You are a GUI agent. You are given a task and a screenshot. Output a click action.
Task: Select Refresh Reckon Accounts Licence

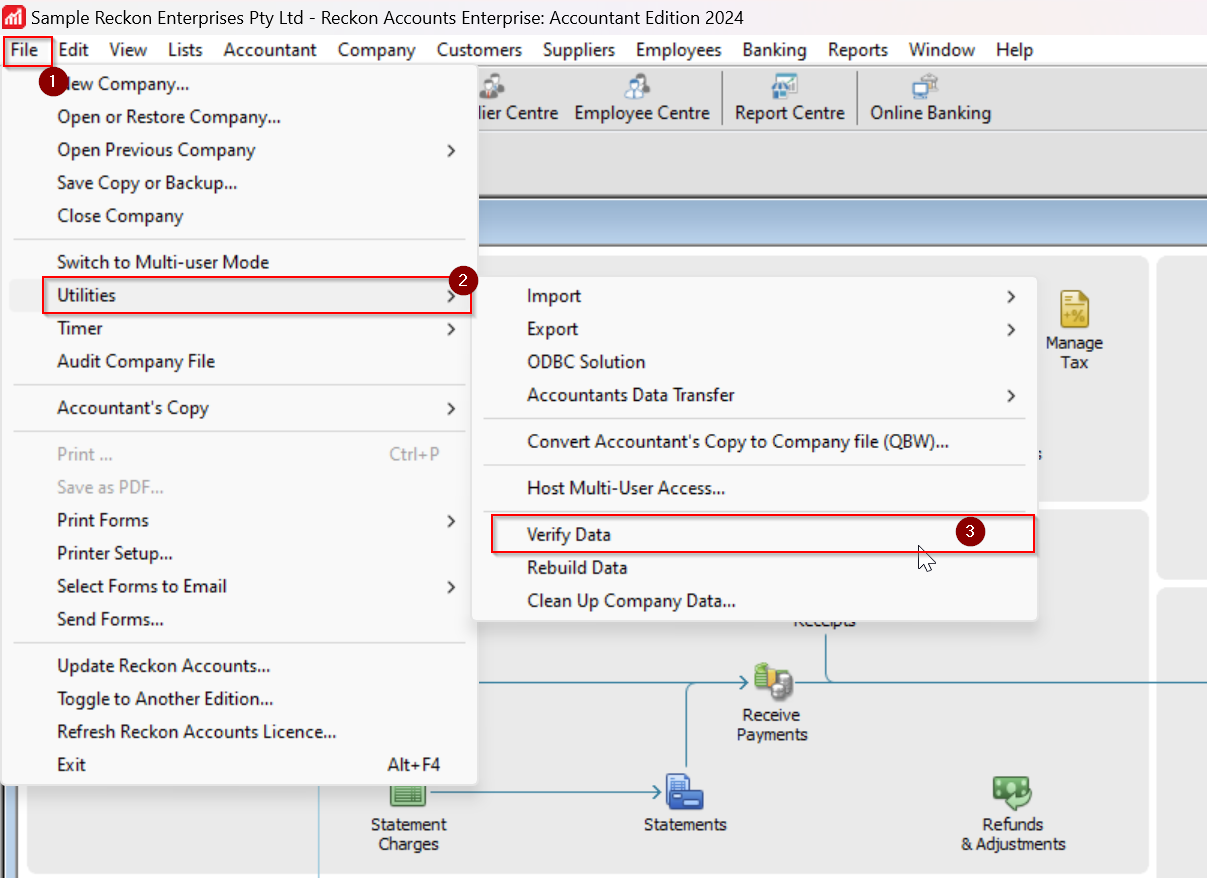click(240, 732)
